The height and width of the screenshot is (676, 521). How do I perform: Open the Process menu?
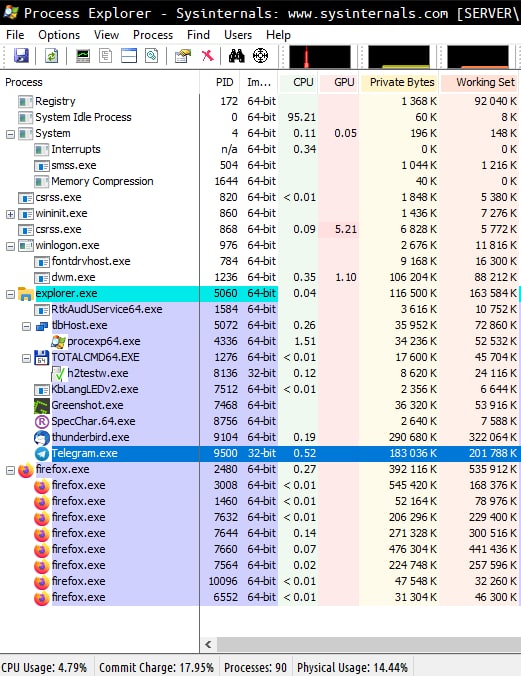153,34
